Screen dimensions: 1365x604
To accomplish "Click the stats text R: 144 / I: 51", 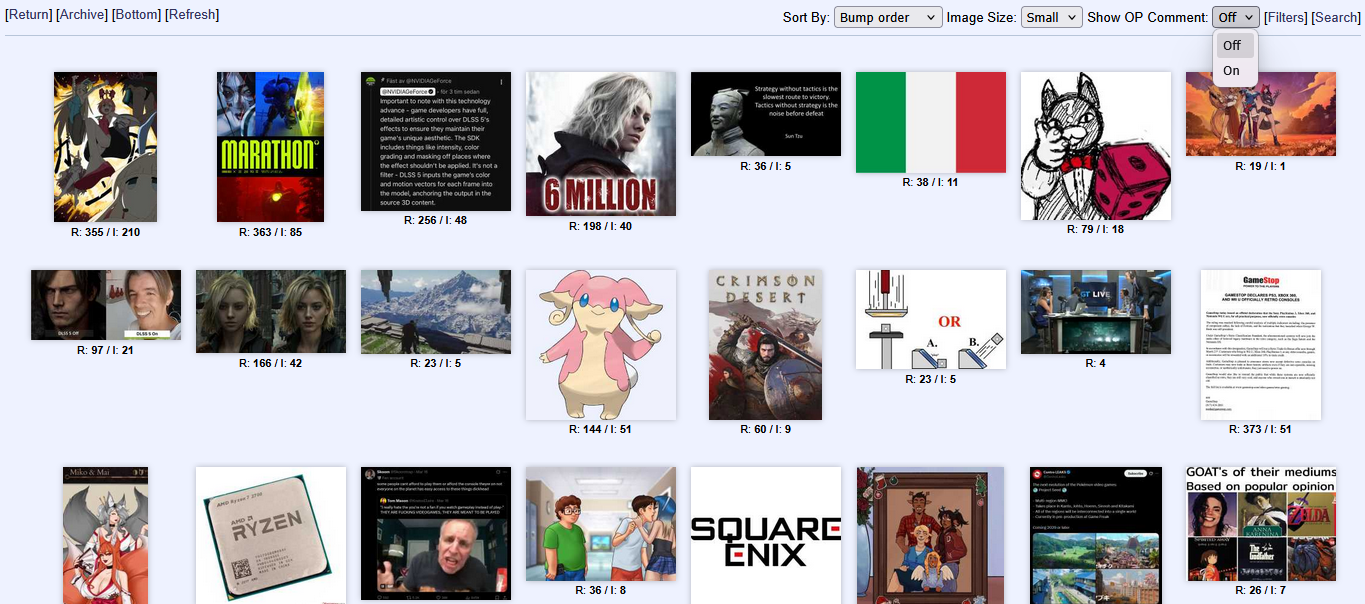I will point(600,429).
